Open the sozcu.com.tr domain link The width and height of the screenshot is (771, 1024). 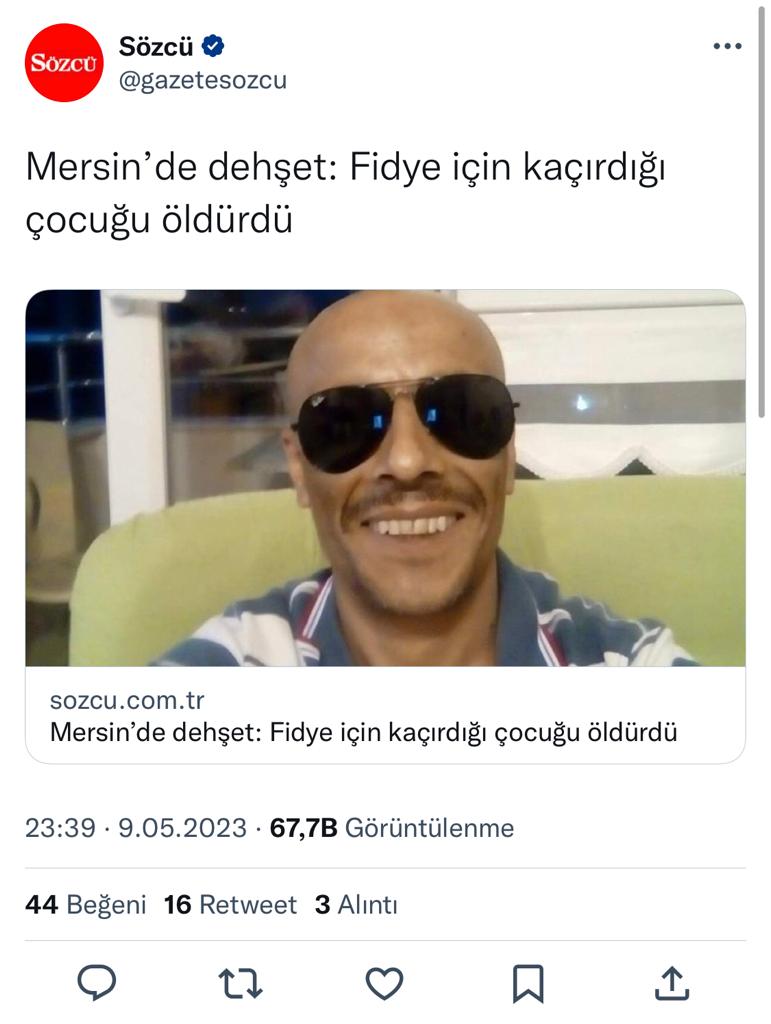[x=127, y=700]
